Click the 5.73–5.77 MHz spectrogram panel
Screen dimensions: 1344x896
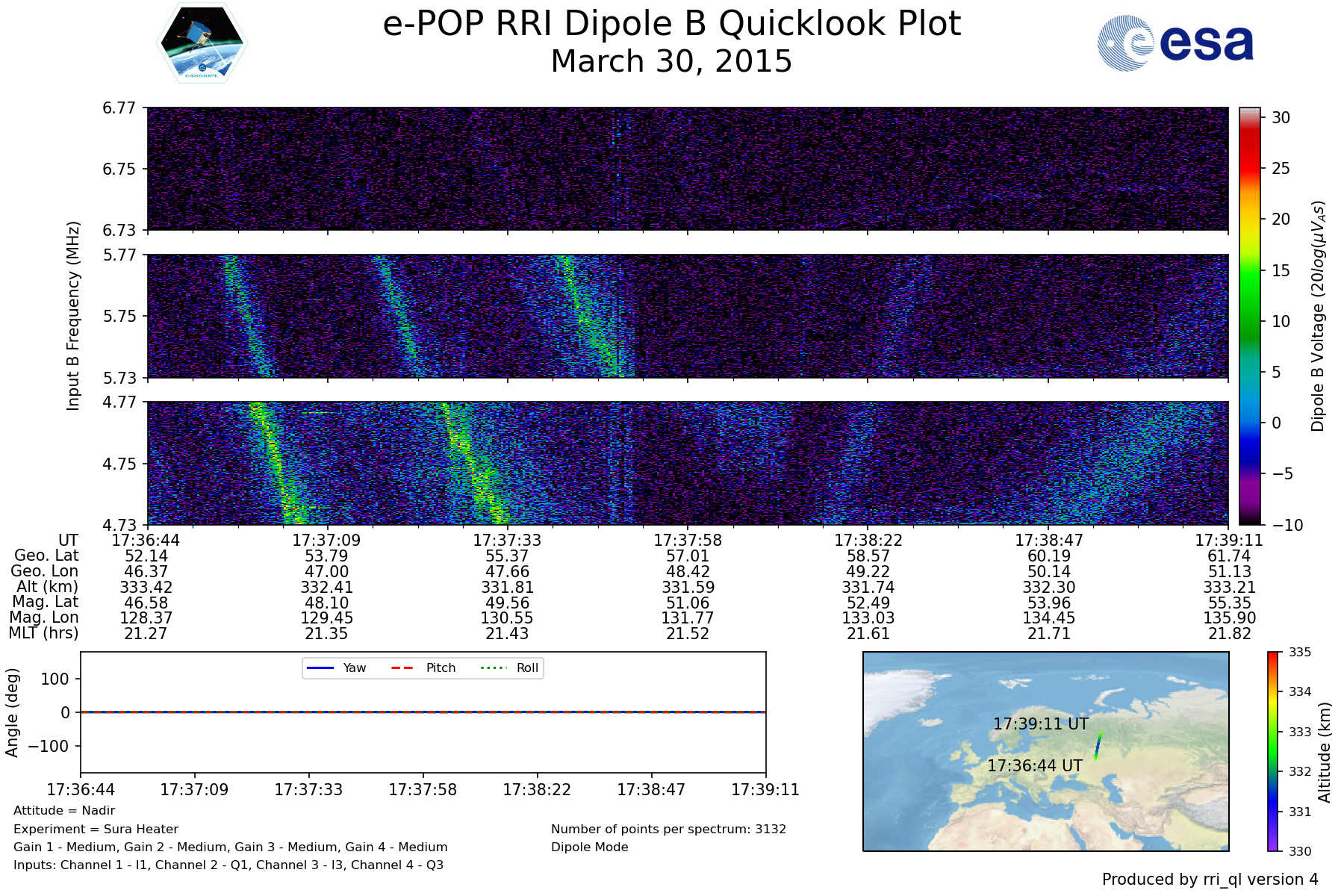(x=687, y=316)
